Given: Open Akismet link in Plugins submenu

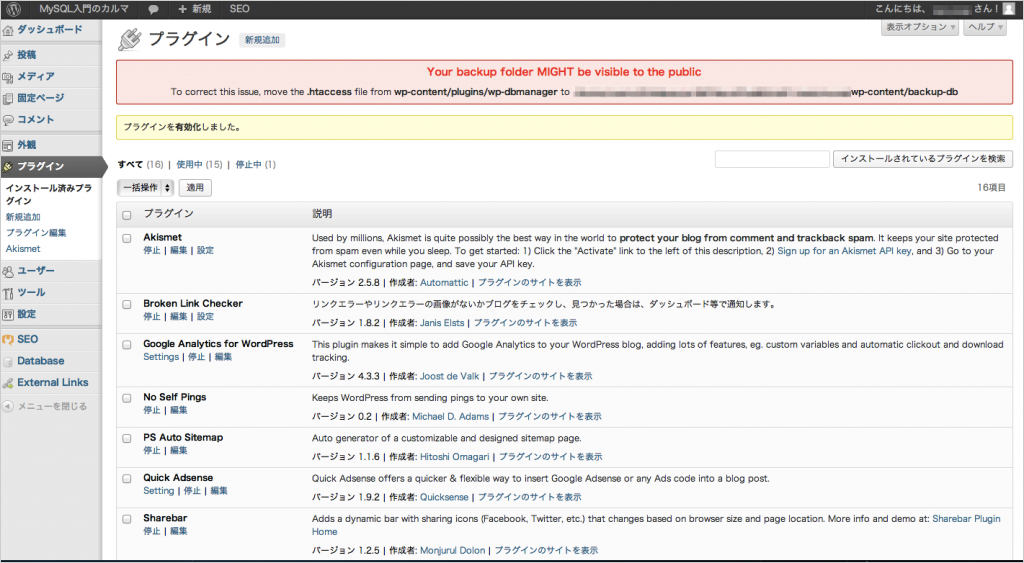Looking at the screenshot, I should [x=23, y=249].
